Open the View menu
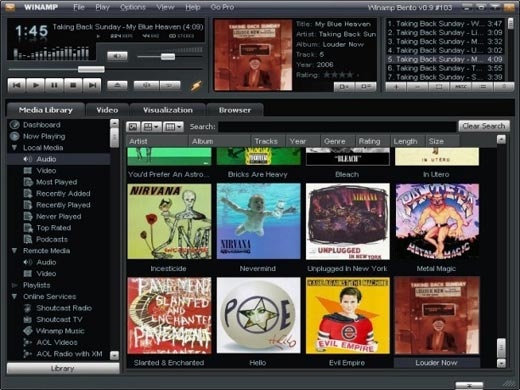520x390 pixels. pyautogui.click(x=165, y=7)
